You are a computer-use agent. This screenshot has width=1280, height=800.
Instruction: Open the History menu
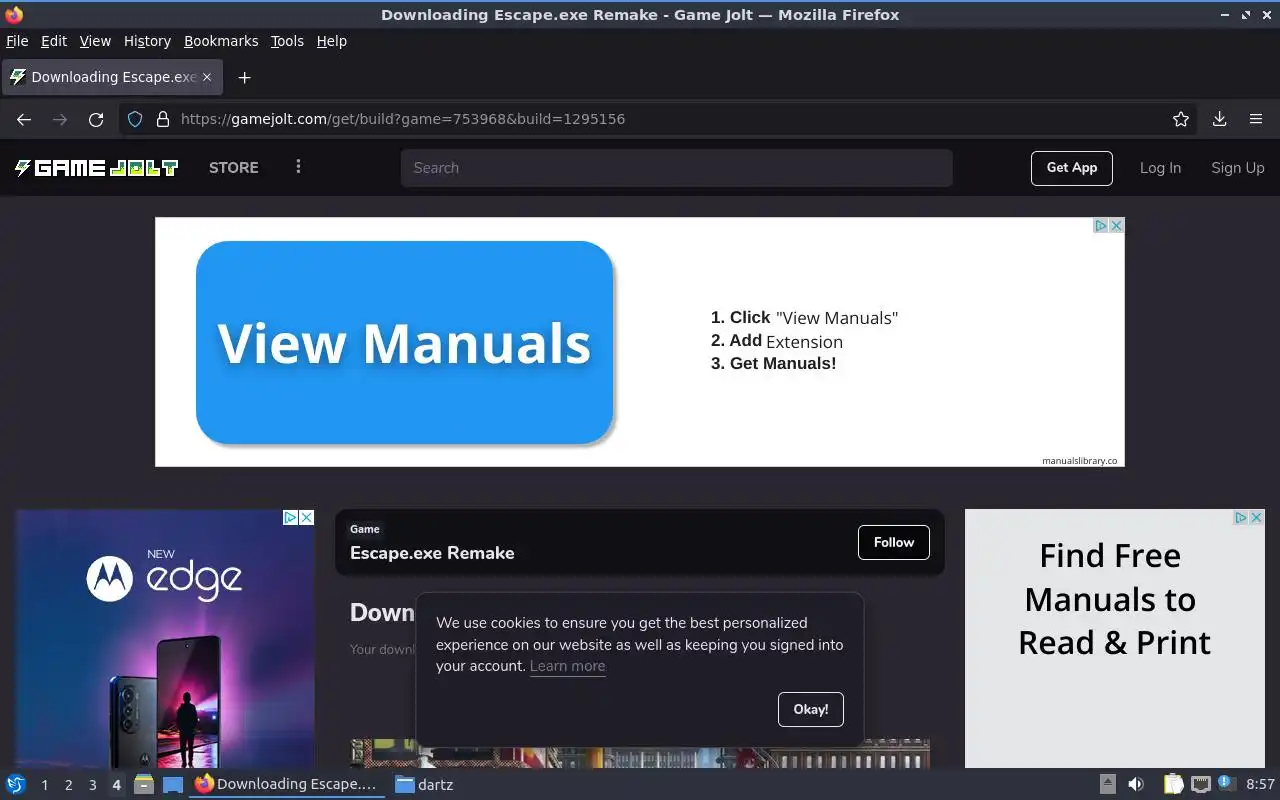(x=147, y=41)
